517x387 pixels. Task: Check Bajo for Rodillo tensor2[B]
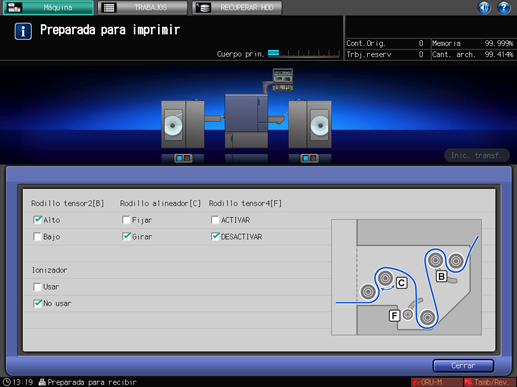point(37,237)
